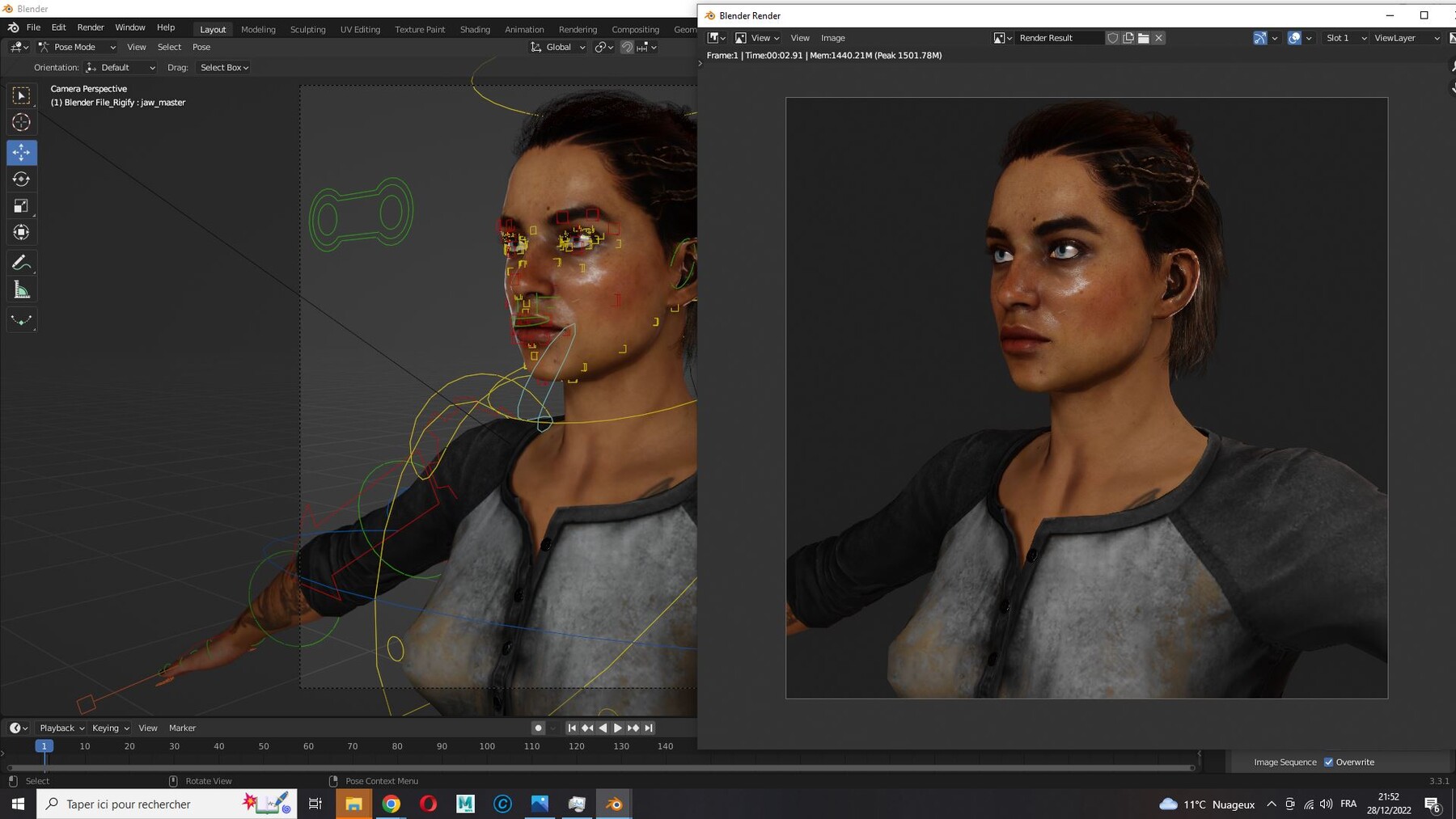Open image editor View mode dropdown
Image resolution: width=1456 pixels, height=819 pixels.
click(x=757, y=38)
